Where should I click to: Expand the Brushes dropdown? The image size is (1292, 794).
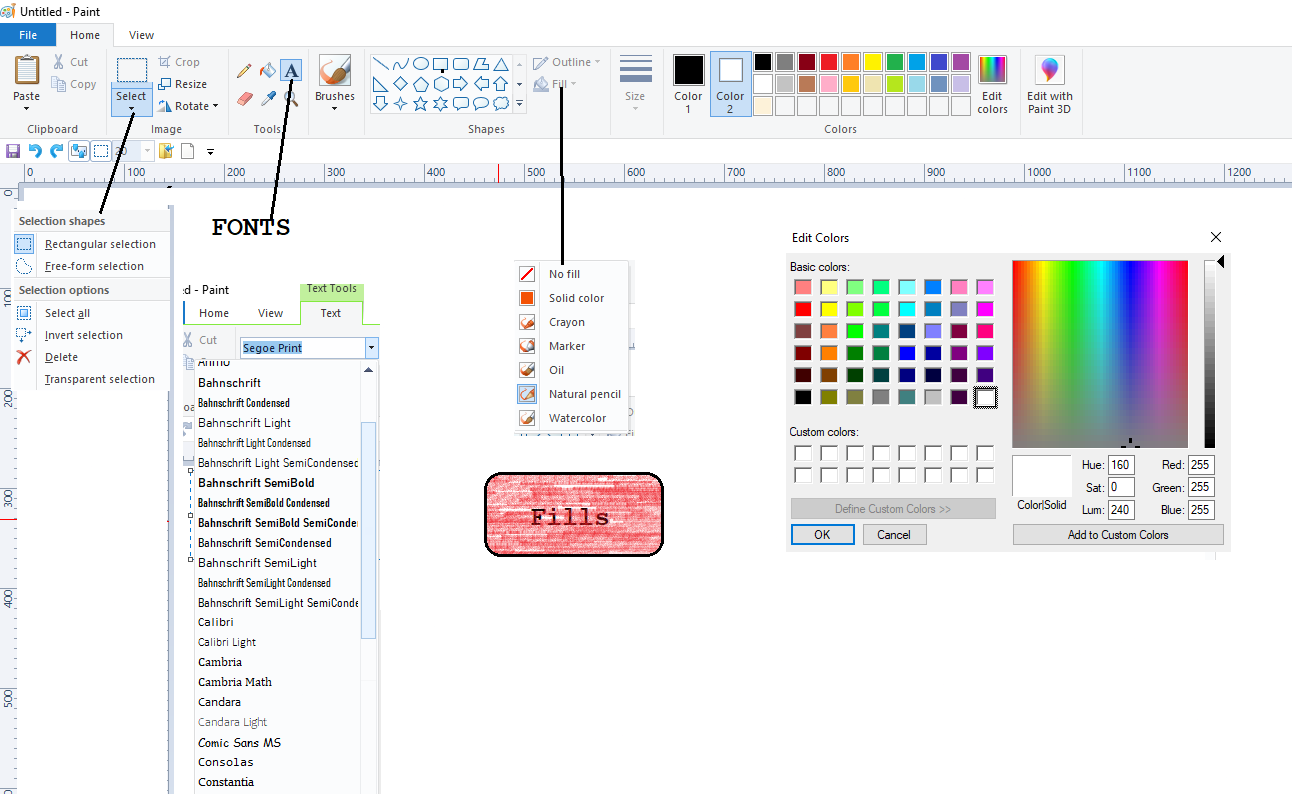(x=335, y=107)
